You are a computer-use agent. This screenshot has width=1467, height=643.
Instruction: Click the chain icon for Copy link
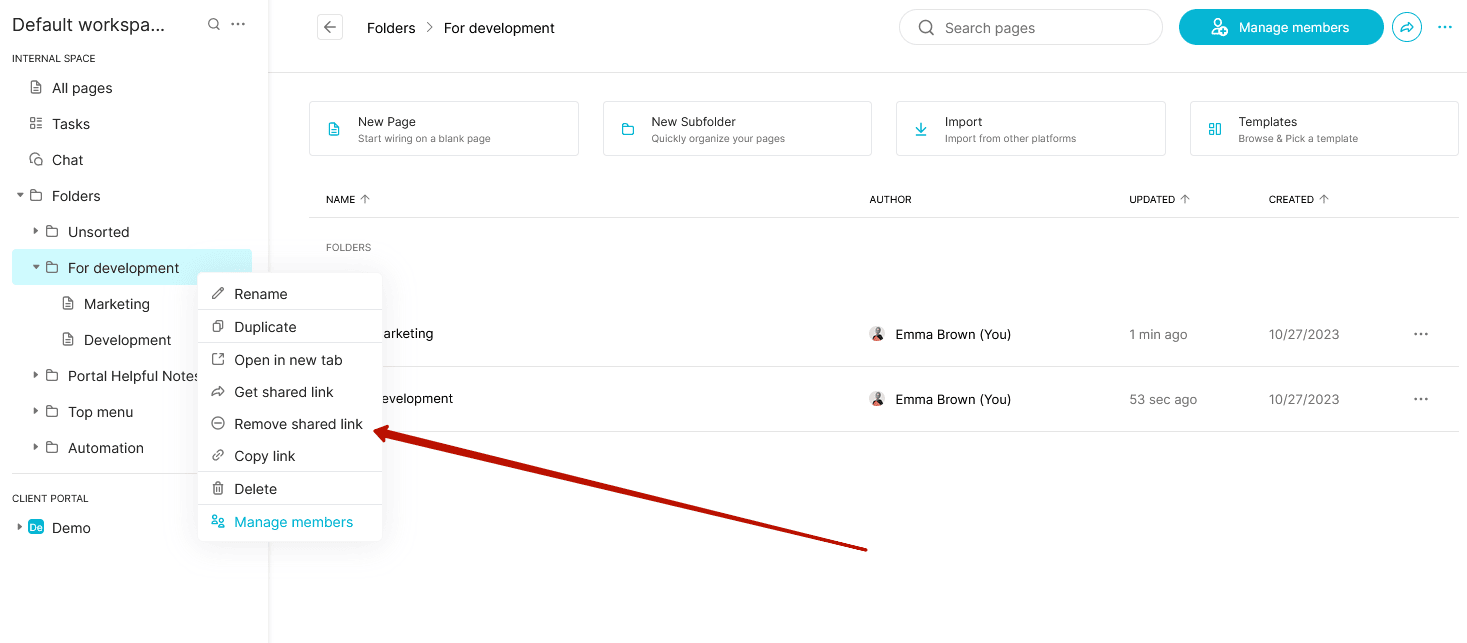tap(218, 456)
